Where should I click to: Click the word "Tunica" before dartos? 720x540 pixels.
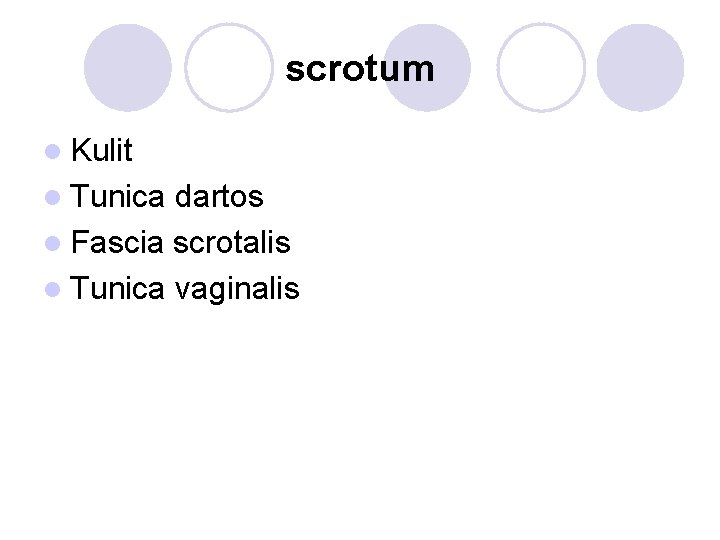coord(117,196)
